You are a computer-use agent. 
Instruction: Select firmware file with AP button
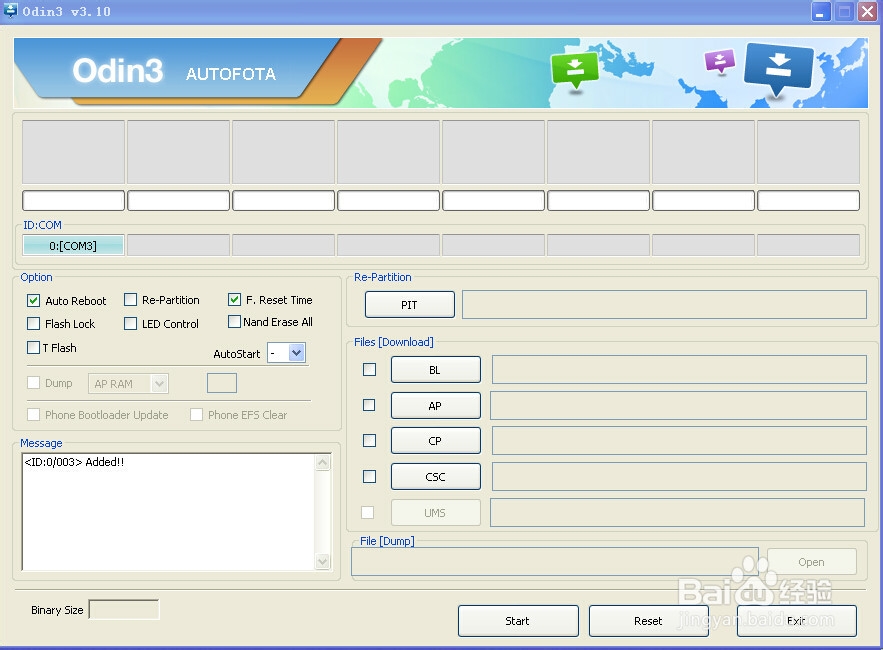coord(435,406)
